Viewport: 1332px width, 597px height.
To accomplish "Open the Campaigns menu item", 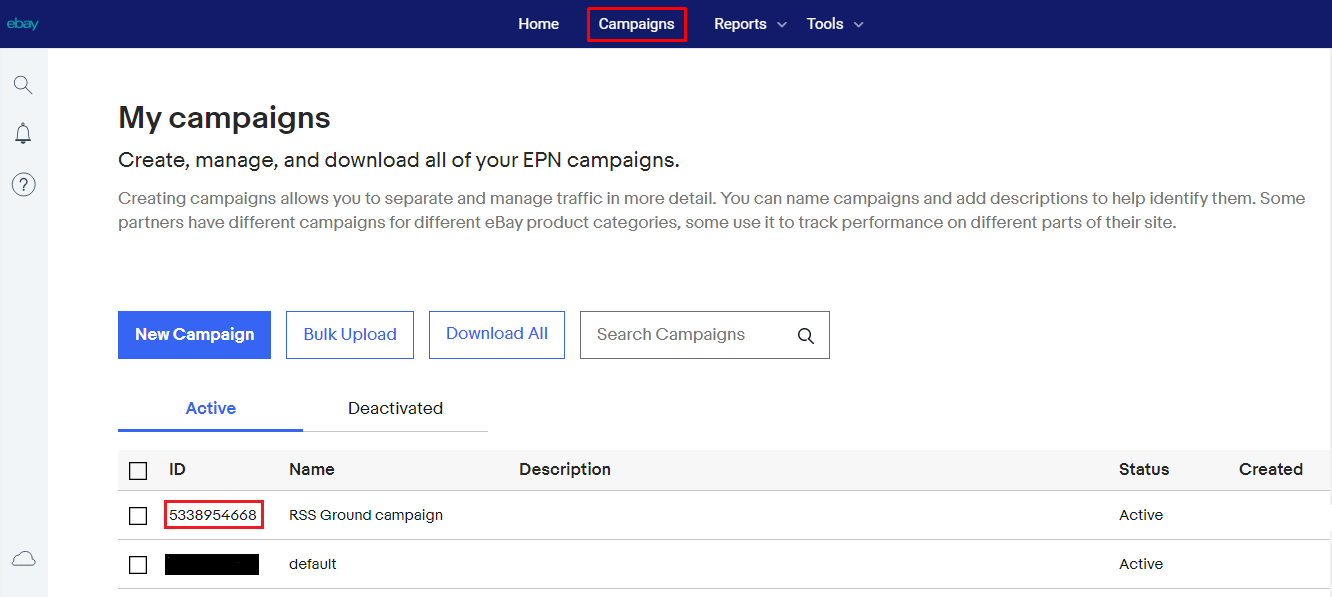I will coord(636,24).
